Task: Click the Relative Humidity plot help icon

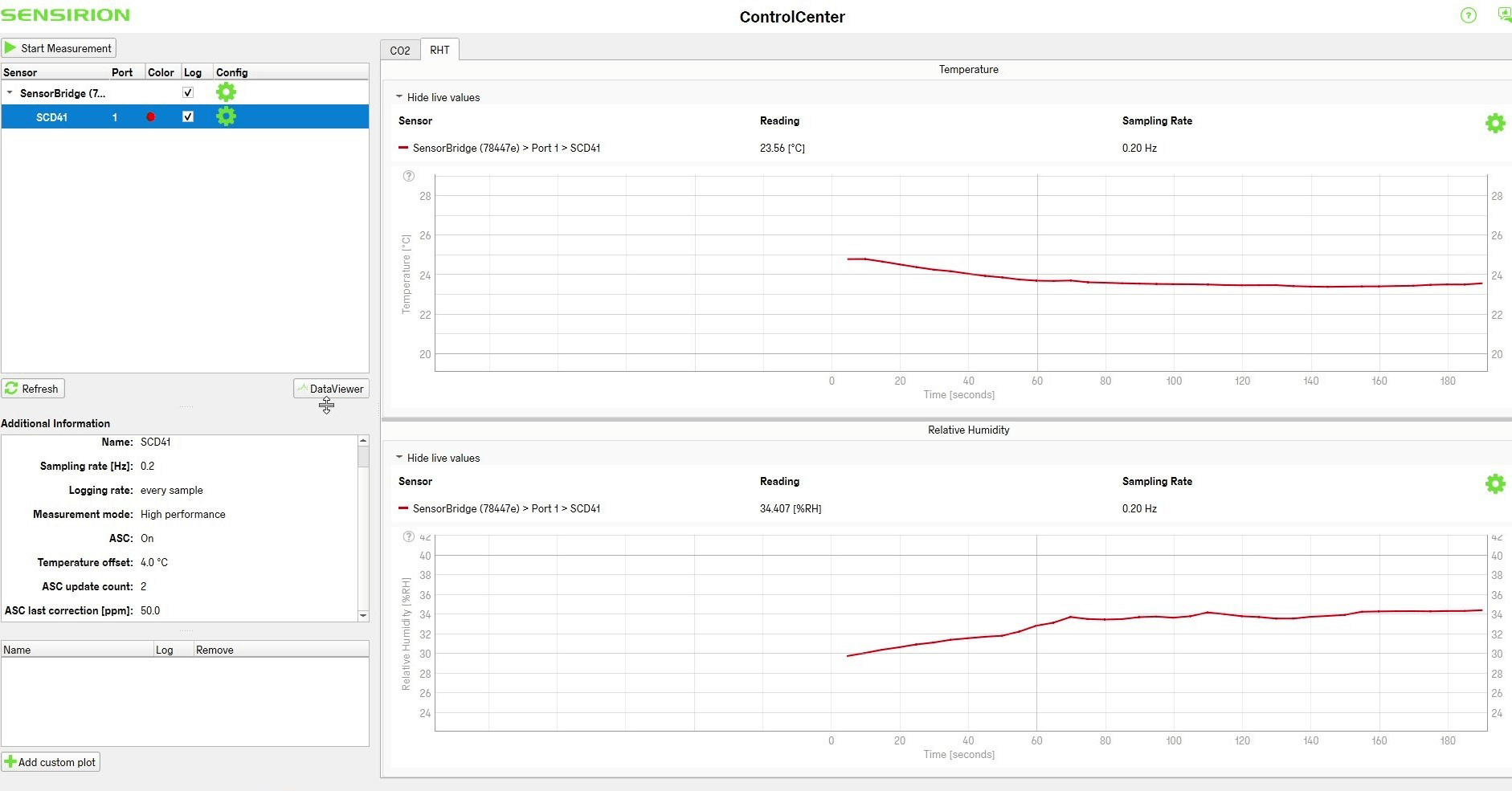Action: coord(408,536)
